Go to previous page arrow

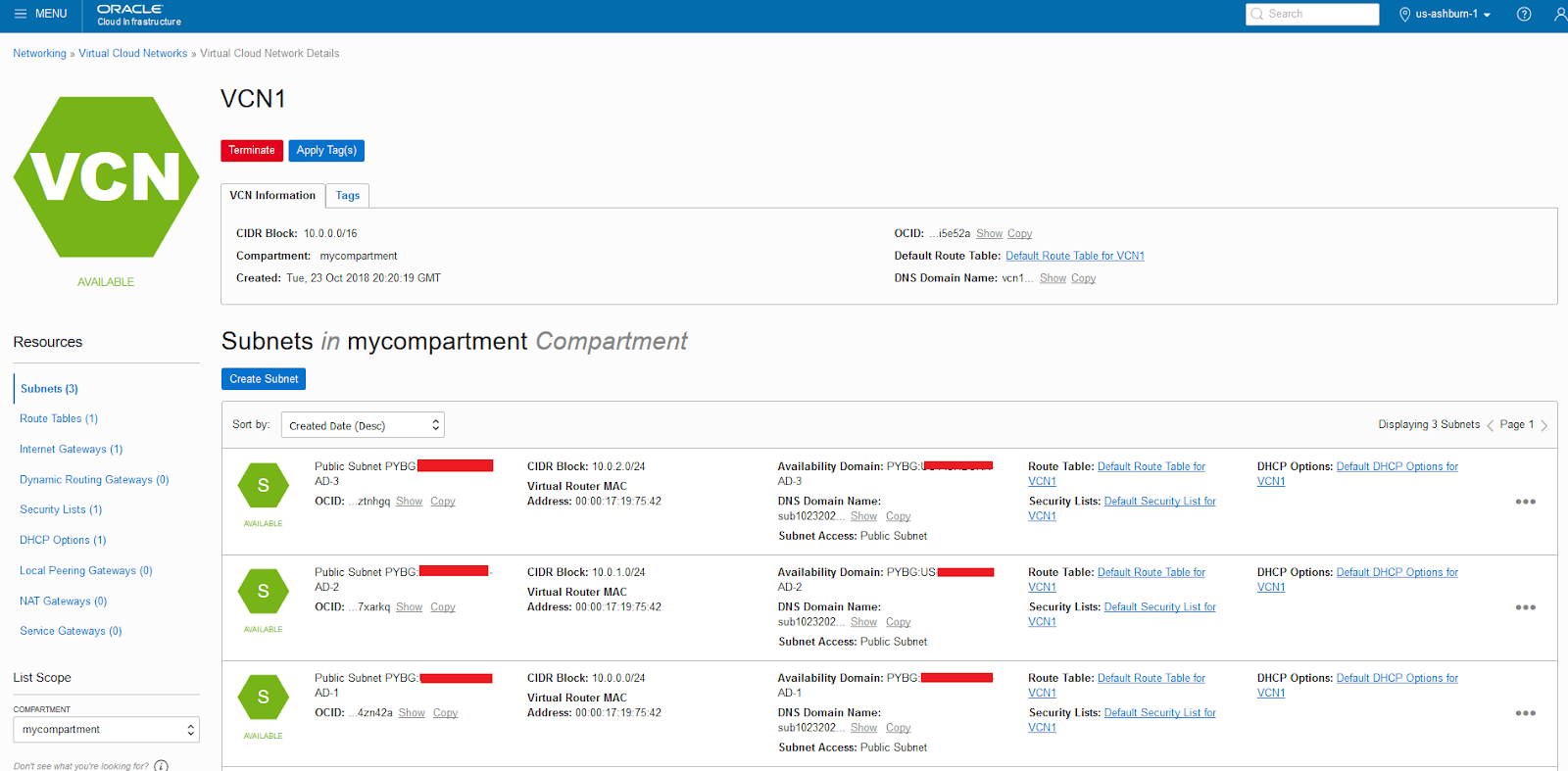[x=1490, y=425]
